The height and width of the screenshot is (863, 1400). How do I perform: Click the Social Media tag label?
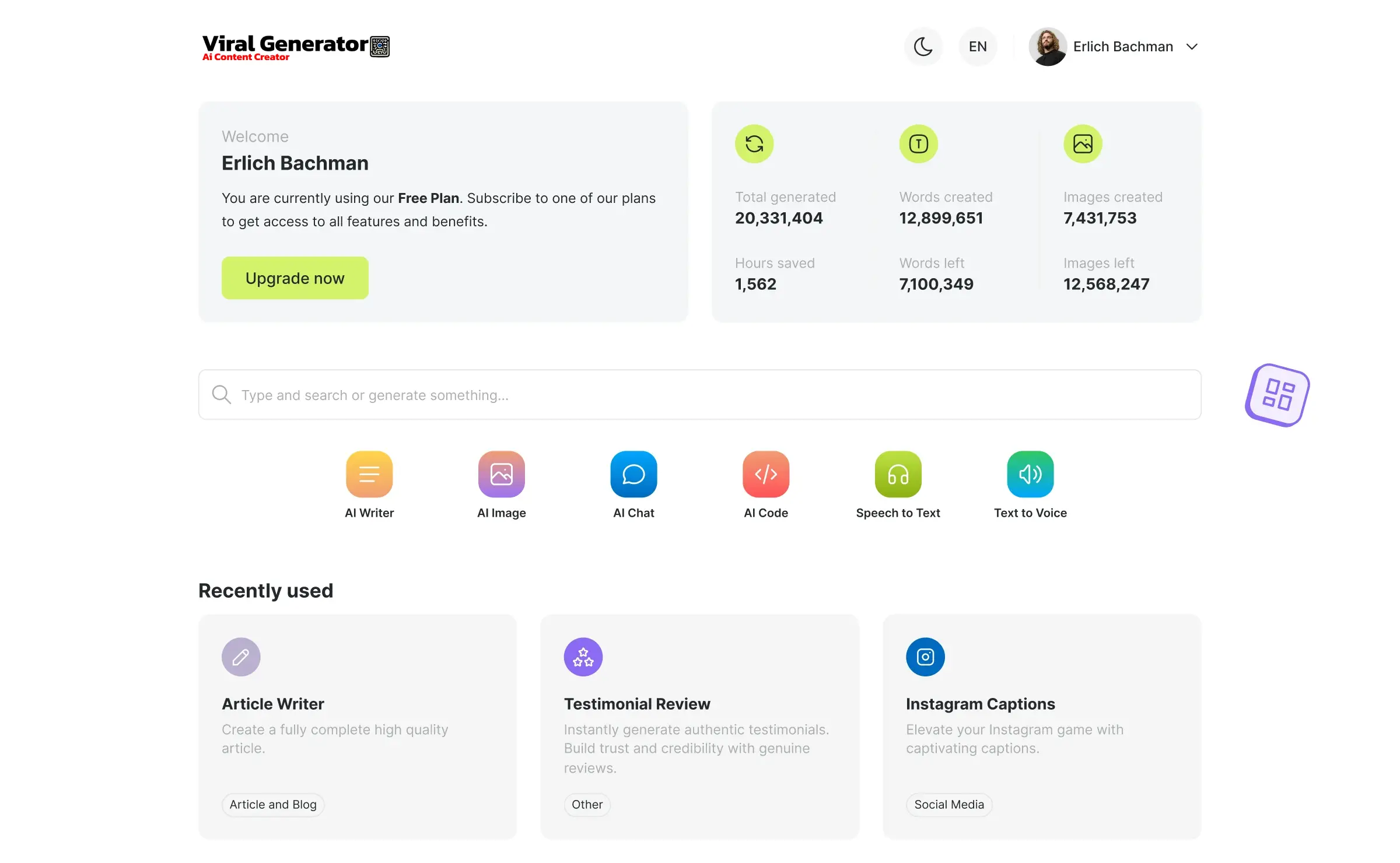(x=948, y=803)
